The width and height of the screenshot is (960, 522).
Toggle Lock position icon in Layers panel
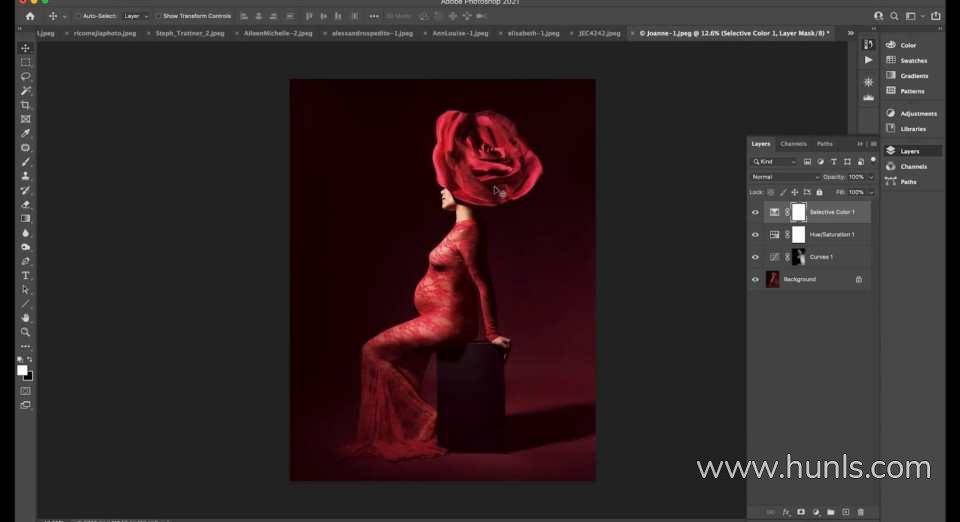click(795, 192)
